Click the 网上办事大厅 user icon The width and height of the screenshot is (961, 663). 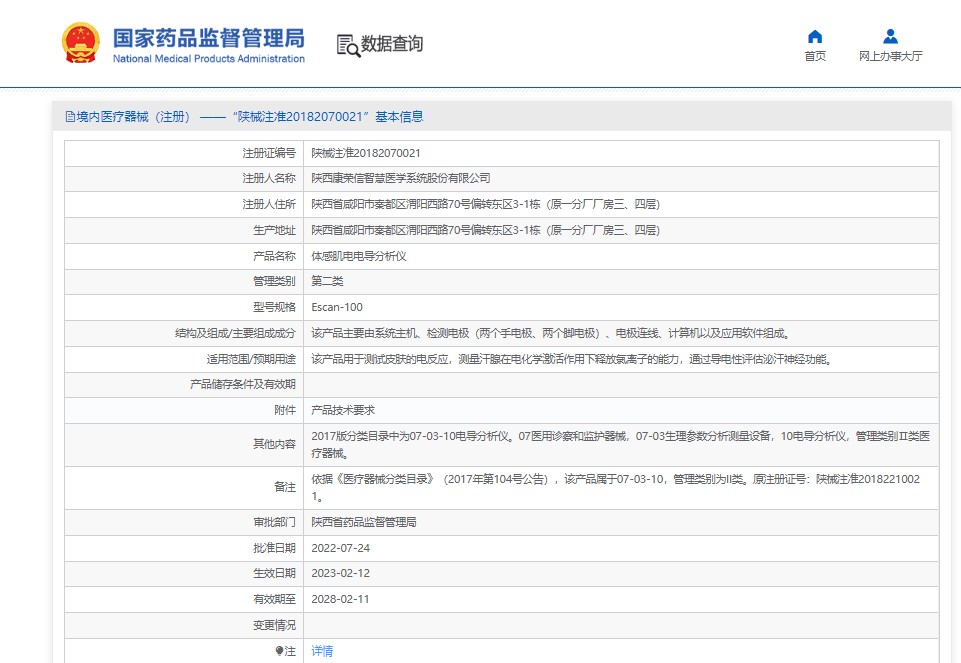tap(890, 37)
